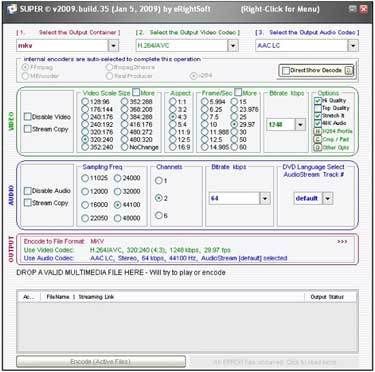
Task: Choose 22050 sampling frequency
Action: (85, 218)
